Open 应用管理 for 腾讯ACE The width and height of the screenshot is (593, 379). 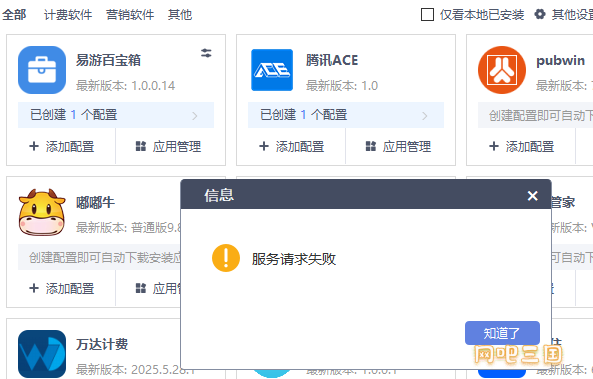(x=398, y=146)
